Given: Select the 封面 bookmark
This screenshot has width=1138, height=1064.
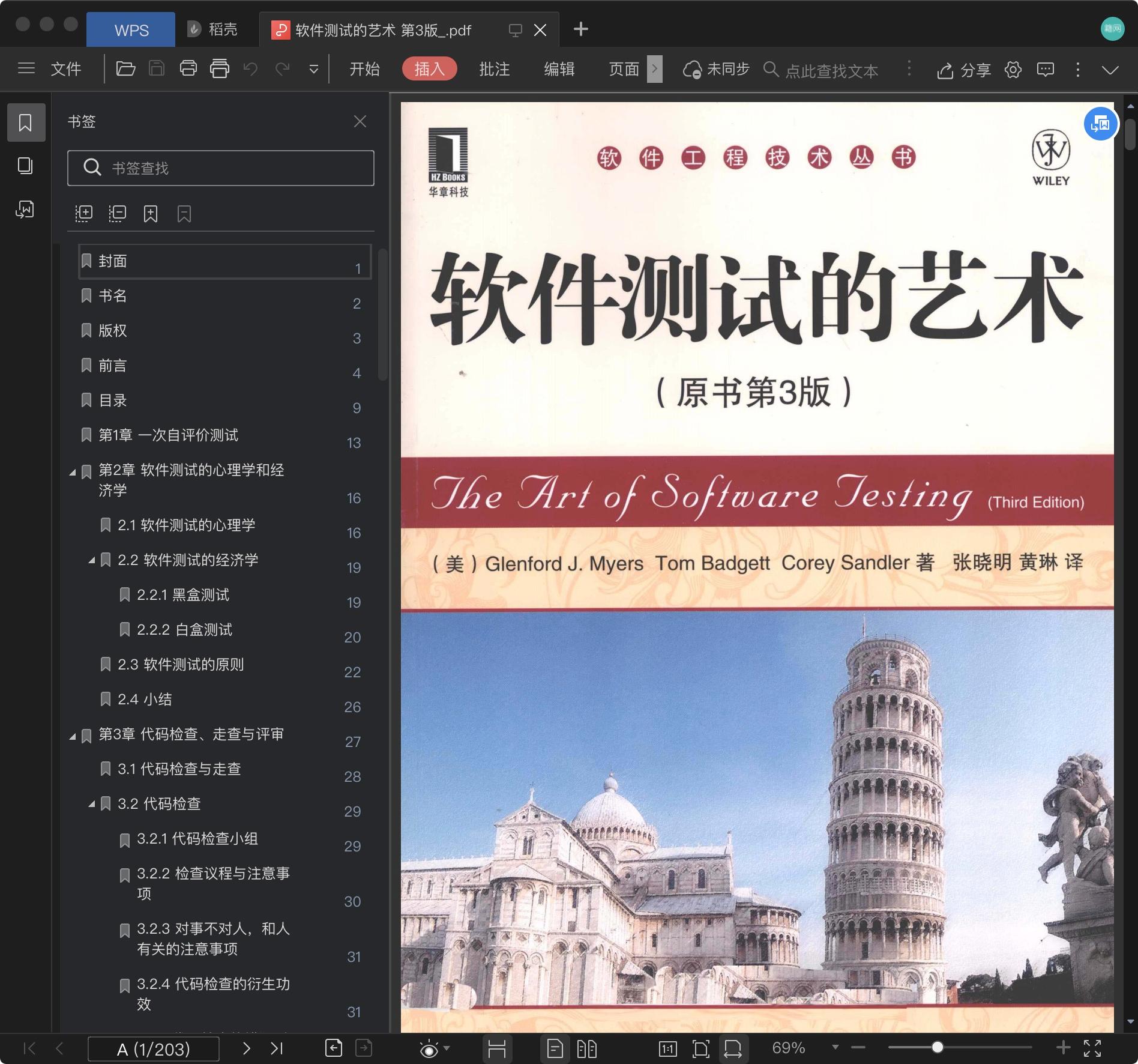Looking at the screenshot, I should [x=225, y=262].
